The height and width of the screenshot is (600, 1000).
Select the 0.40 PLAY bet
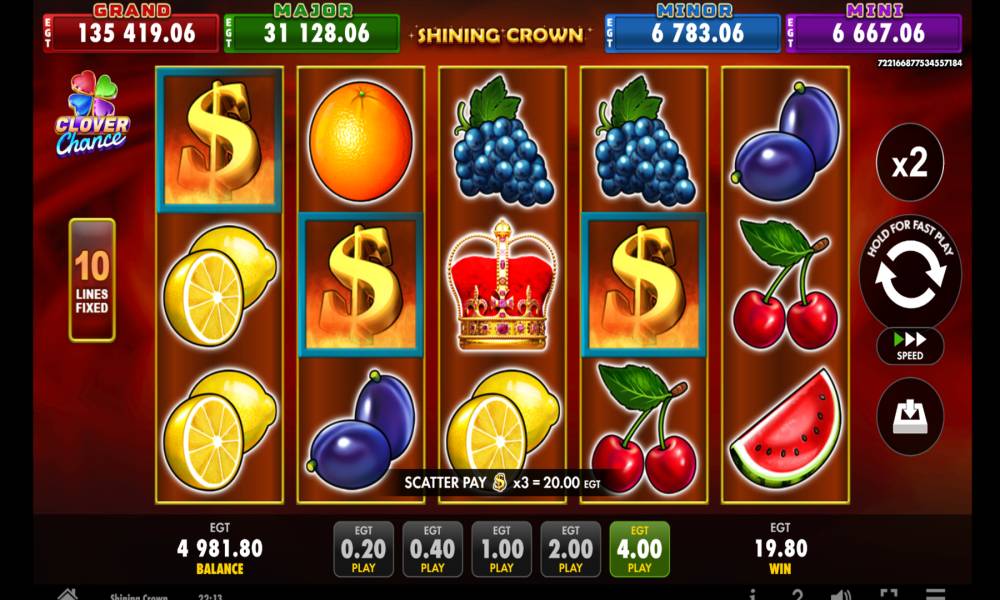(432, 549)
